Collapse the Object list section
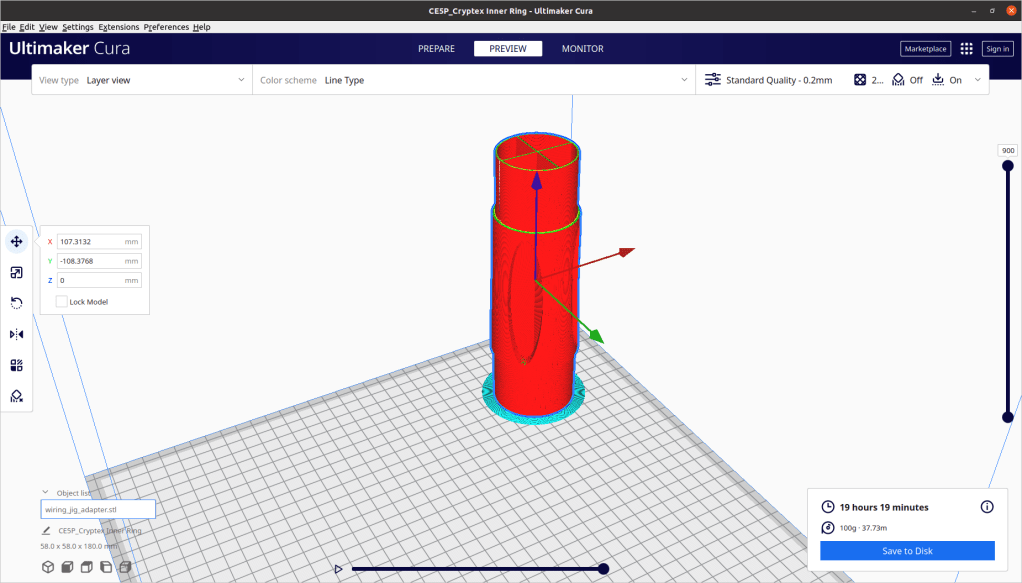 [45, 492]
